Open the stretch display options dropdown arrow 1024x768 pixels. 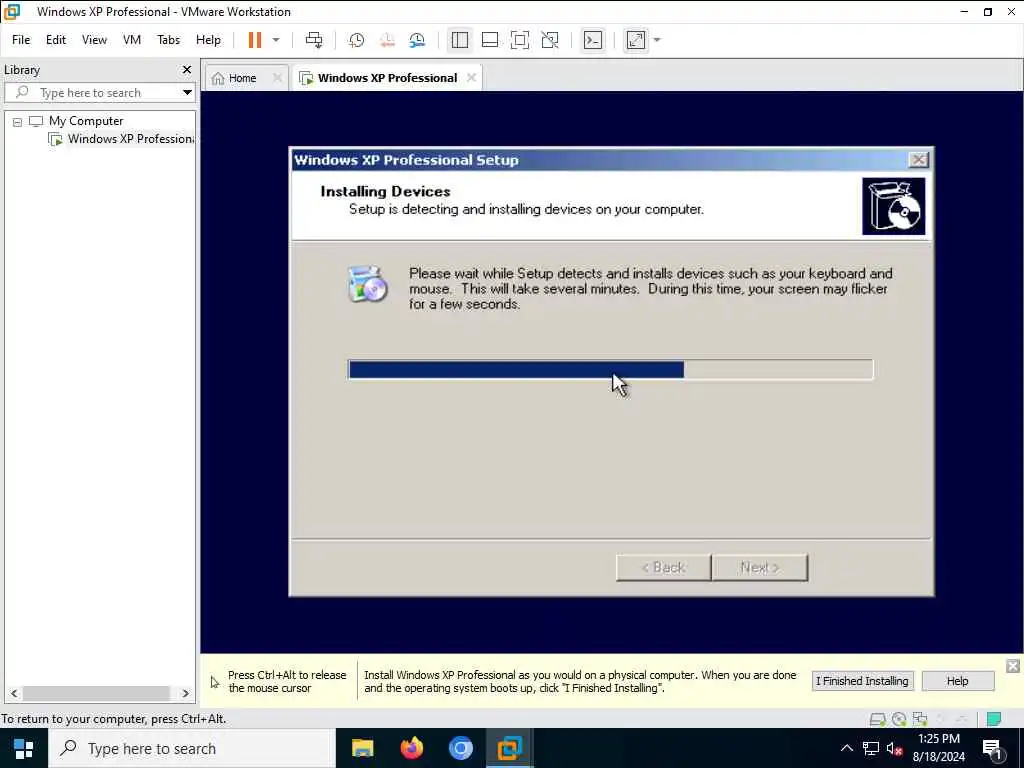(657, 40)
